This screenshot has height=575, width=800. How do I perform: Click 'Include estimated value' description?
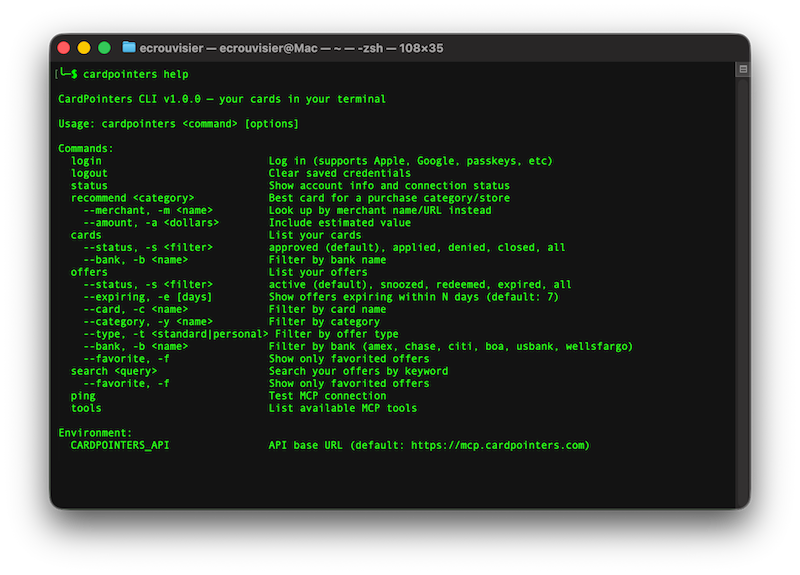tap(340, 223)
